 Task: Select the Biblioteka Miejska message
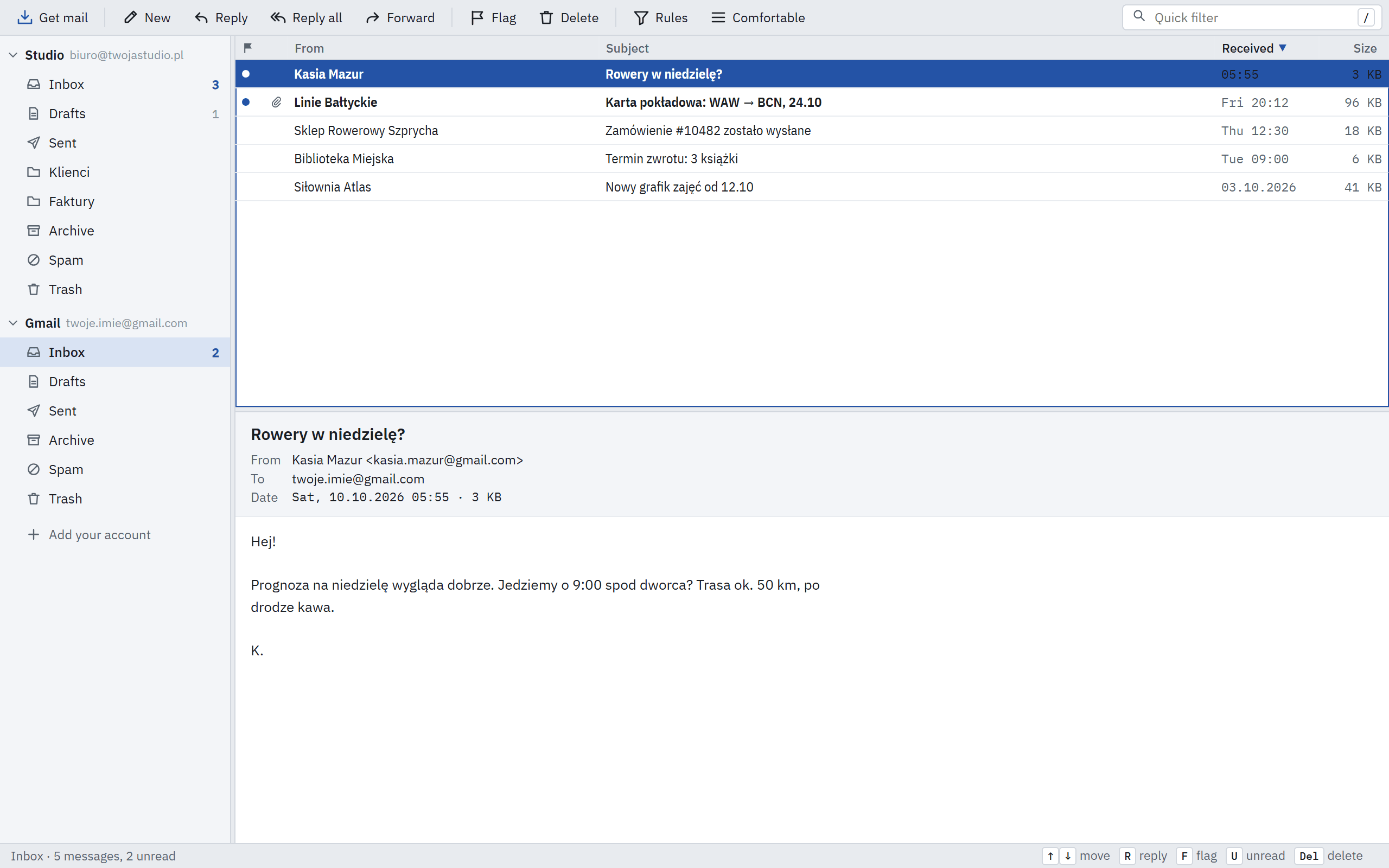coord(812,158)
